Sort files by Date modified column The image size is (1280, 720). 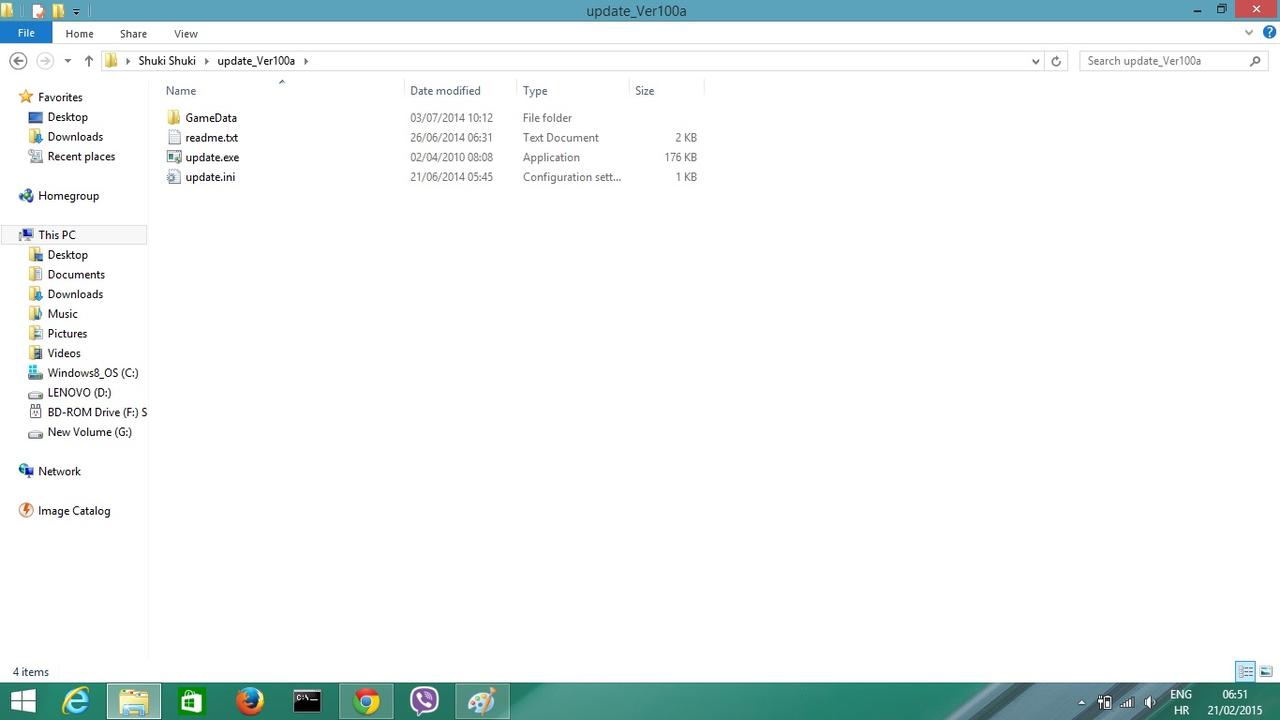[445, 91]
